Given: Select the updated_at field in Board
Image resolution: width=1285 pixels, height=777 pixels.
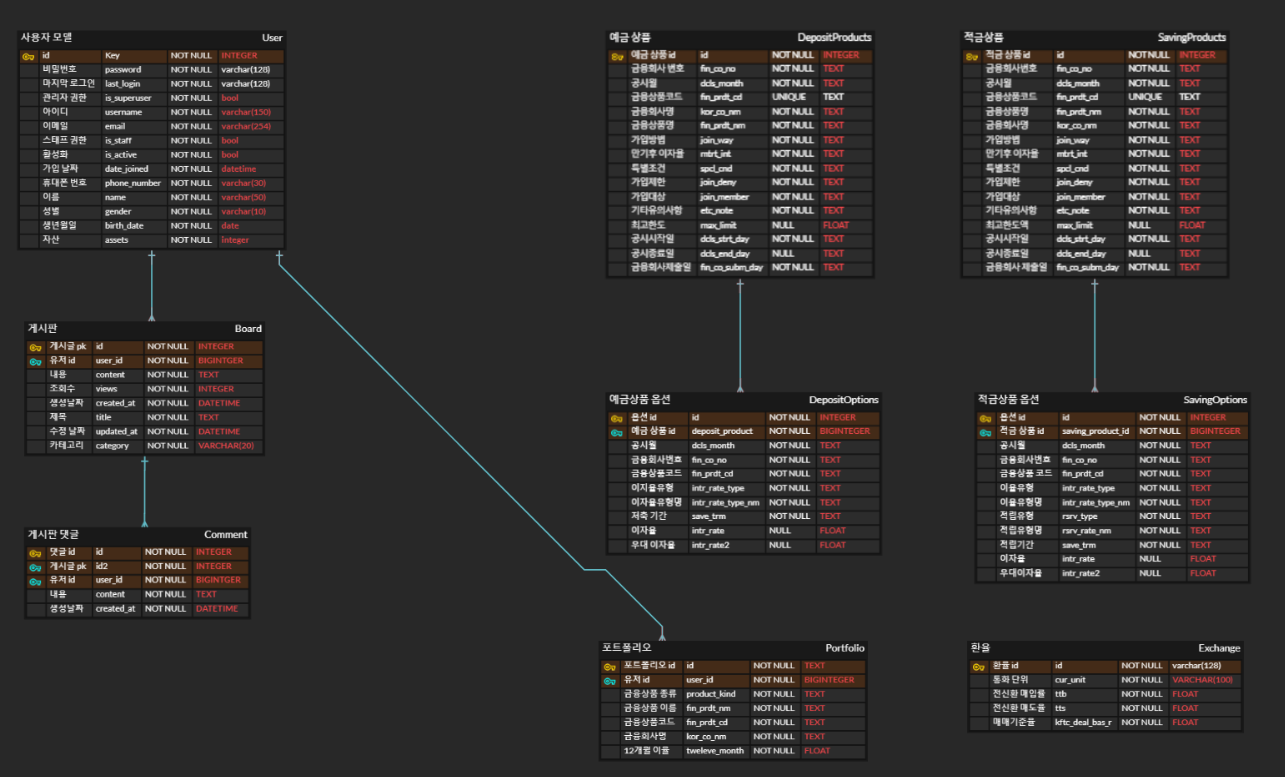Looking at the screenshot, I should pyautogui.click(x=117, y=432).
